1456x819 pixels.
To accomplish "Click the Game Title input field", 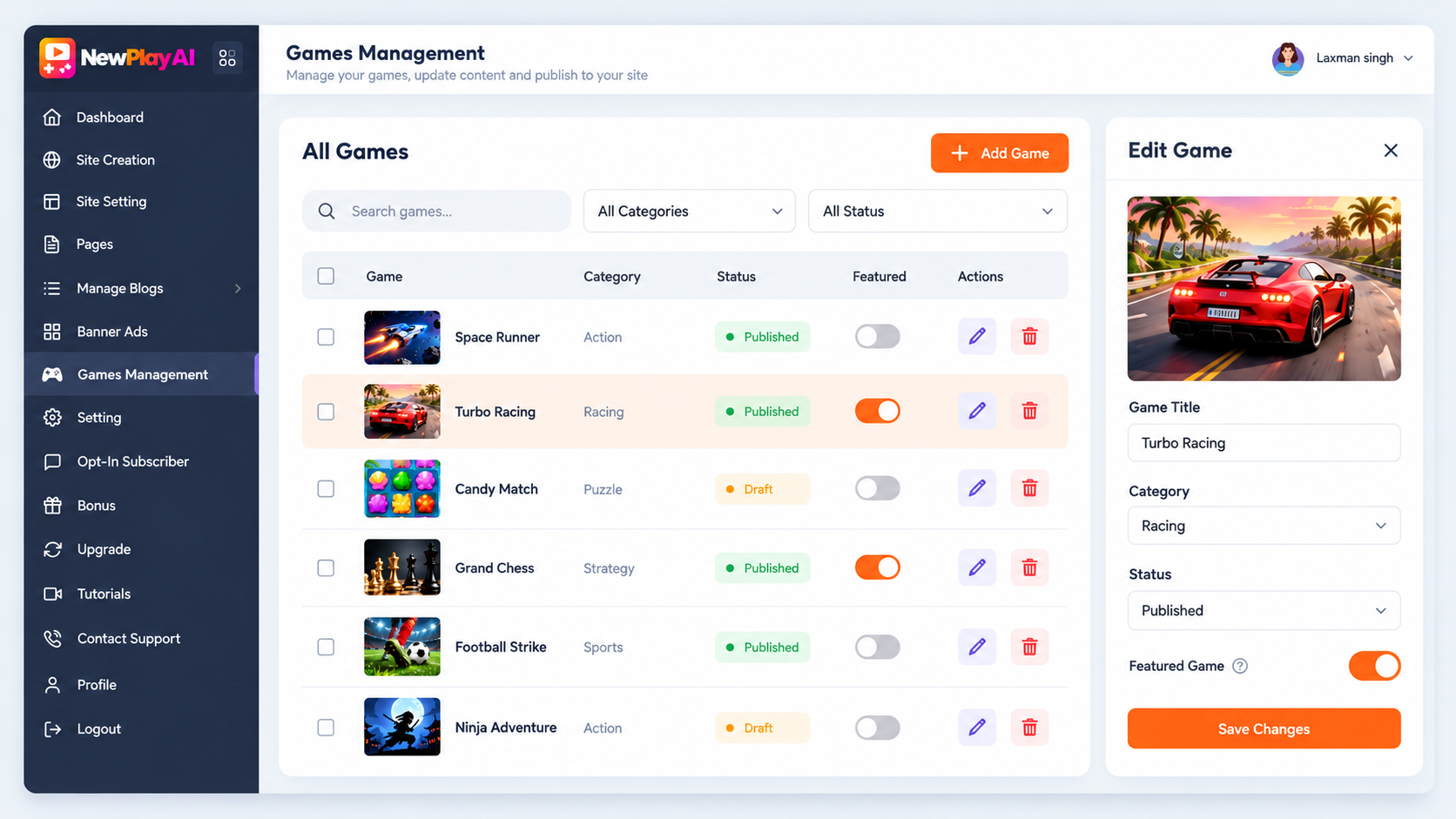I will click(1264, 443).
